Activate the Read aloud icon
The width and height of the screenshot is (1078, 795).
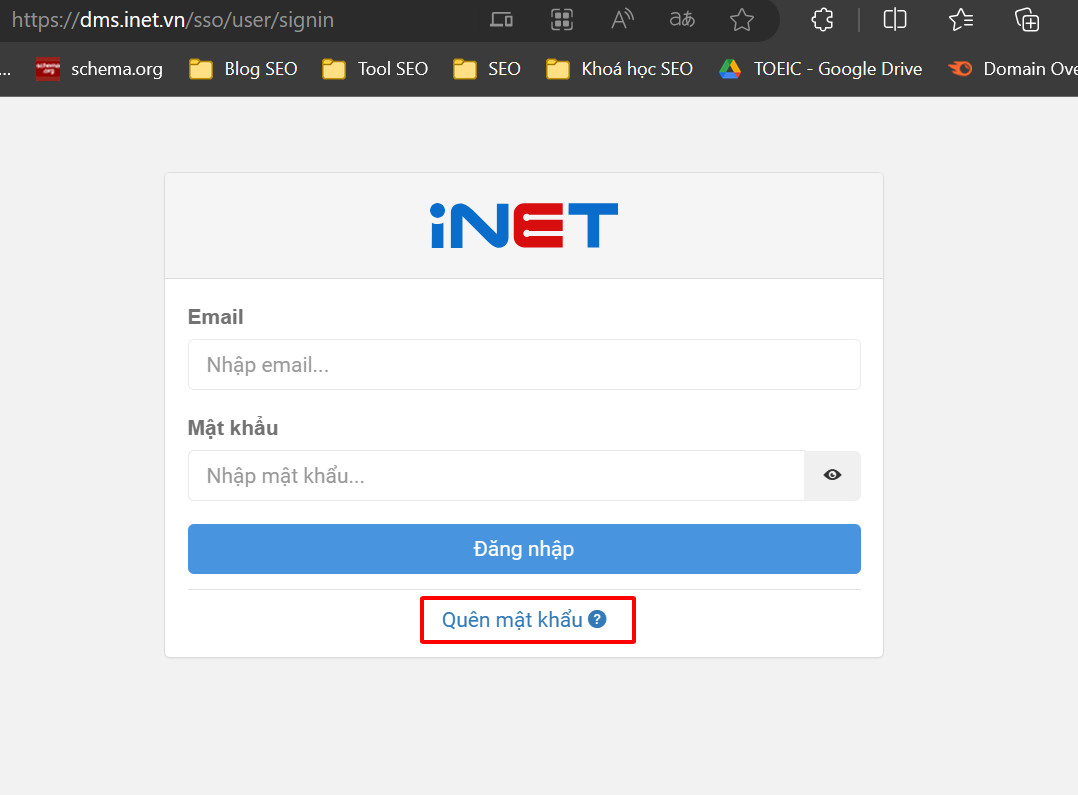(x=622, y=20)
